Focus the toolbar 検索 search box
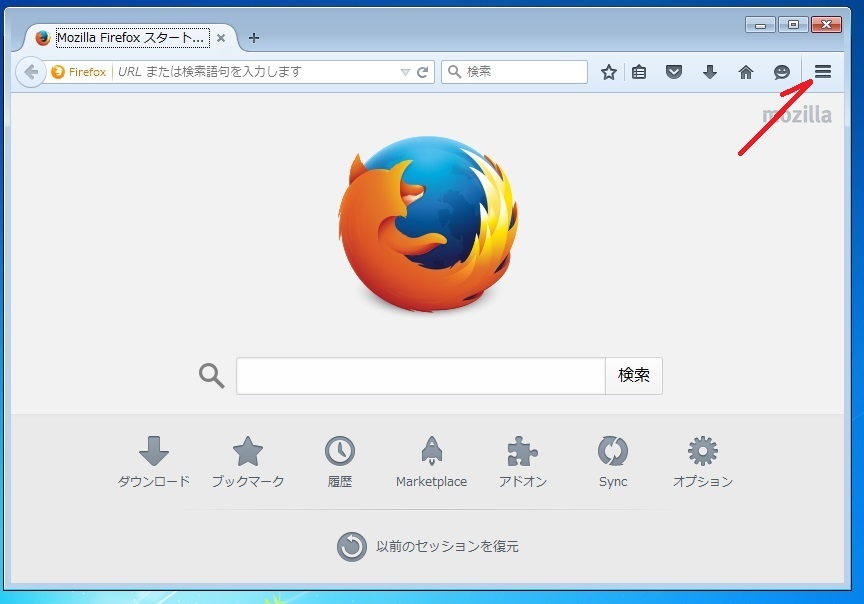The height and width of the screenshot is (604, 864). pyautogui.click(x=515, y=72)
